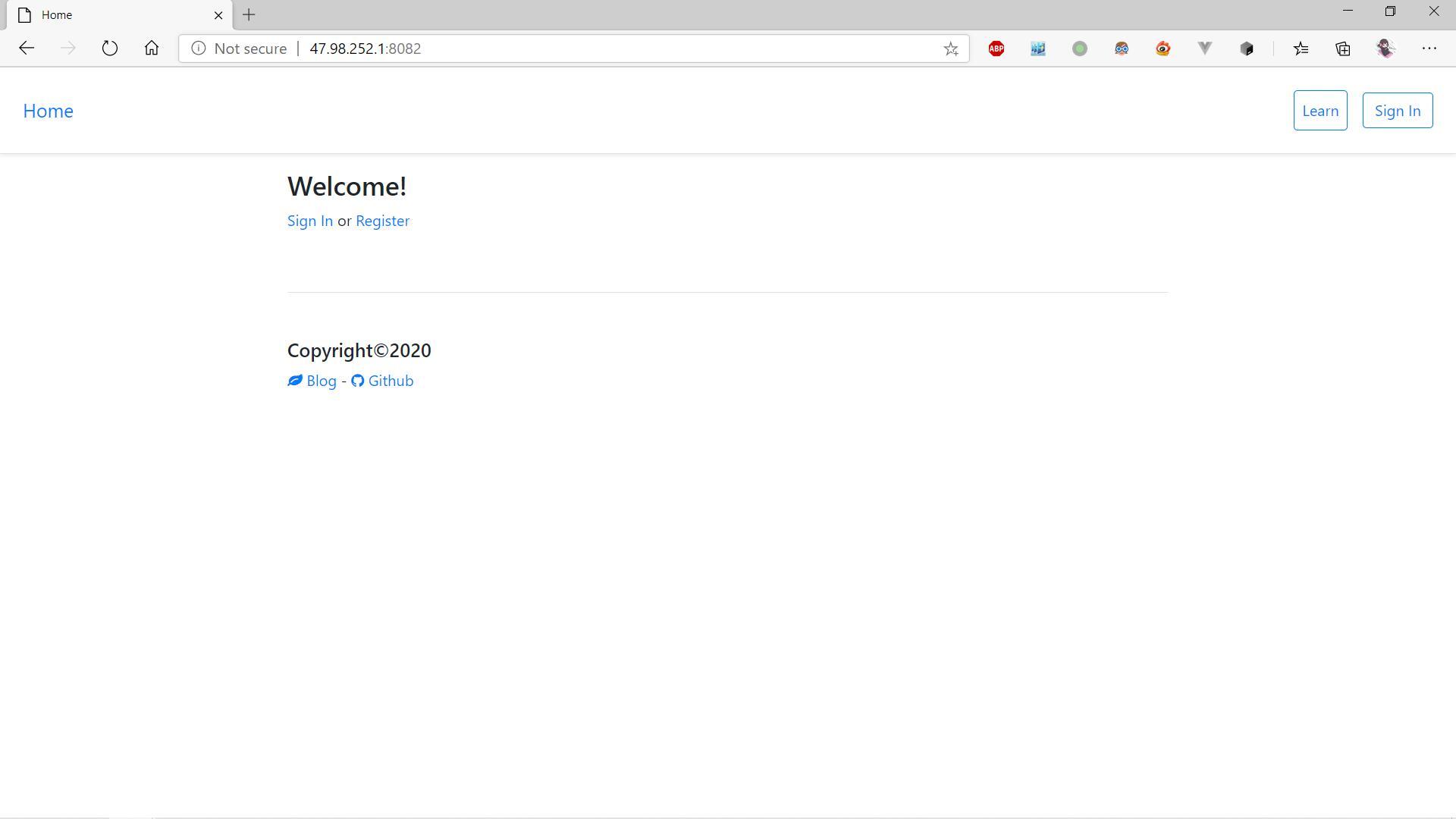Close the Home tab

tap(218, 15)
